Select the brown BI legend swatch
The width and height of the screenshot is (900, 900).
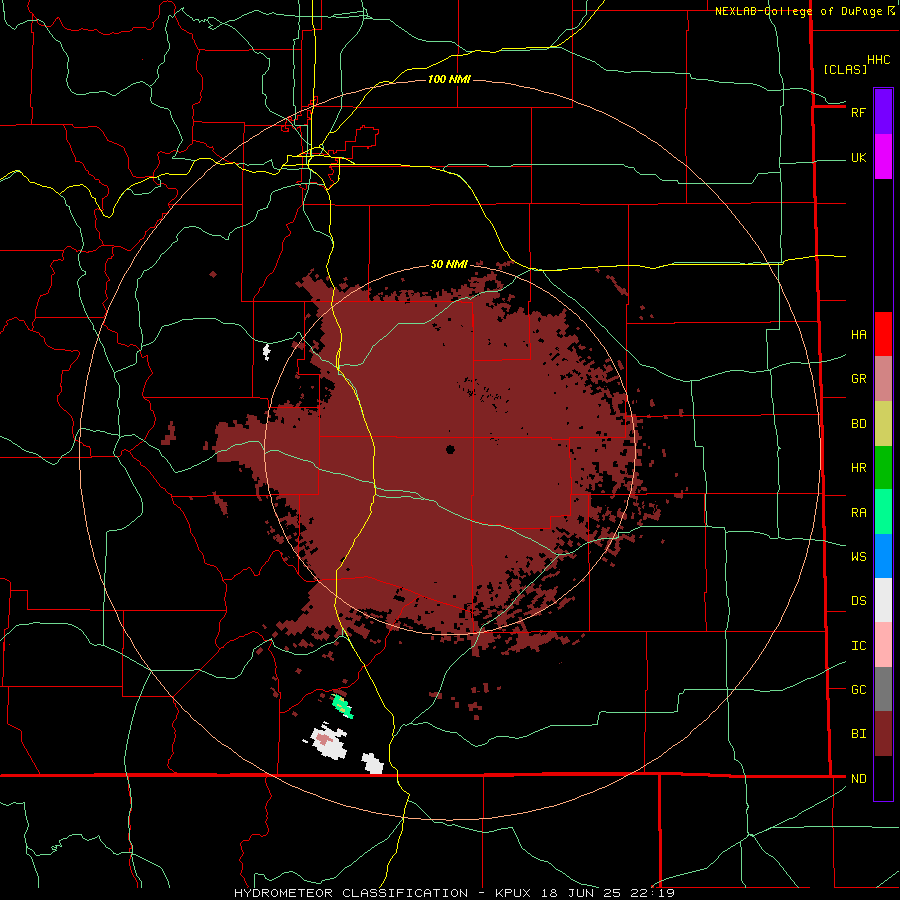(x=883, y=734)
